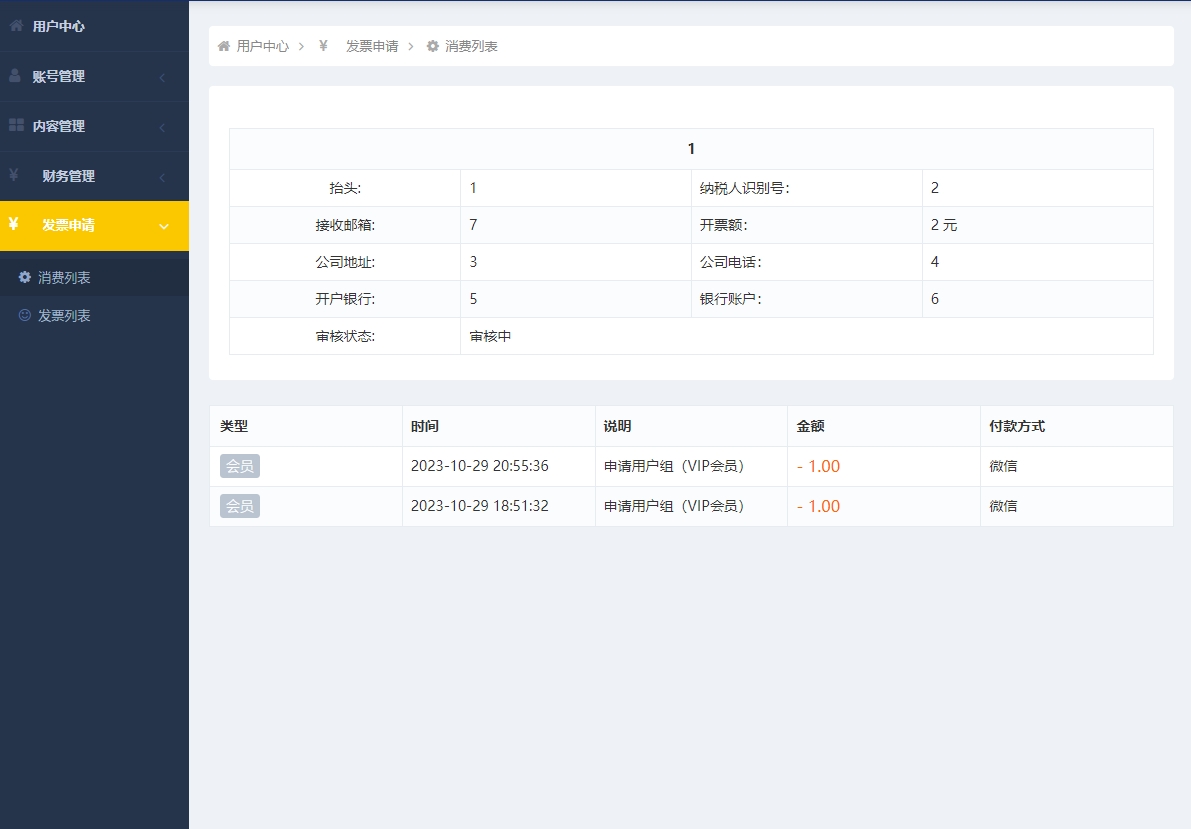1191x829 pixels.
Task: Click the 会员 tag in the first row
Action: point(240,466)
